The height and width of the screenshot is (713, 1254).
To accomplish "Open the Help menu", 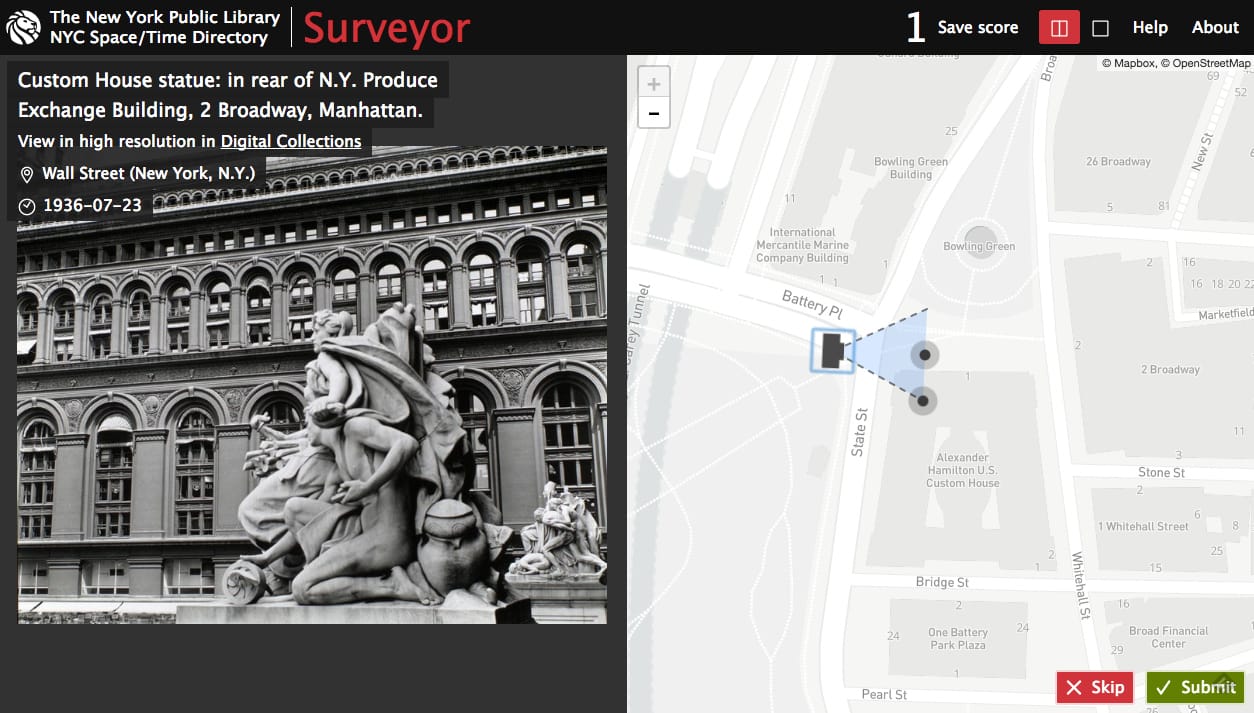I will tap(1150, 27).
